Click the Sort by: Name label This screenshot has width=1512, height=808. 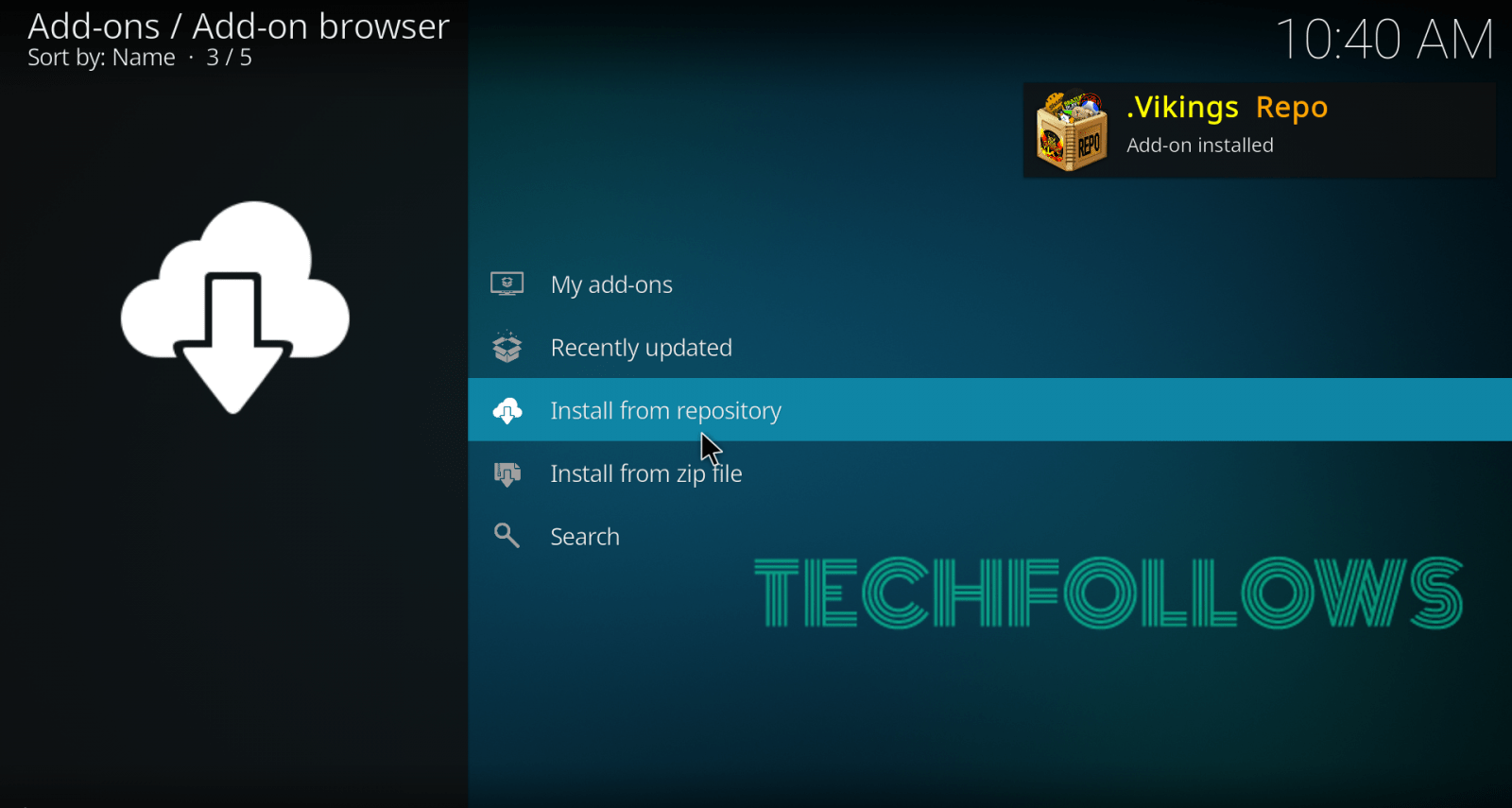pyautogui.click(x=101, y=58)
